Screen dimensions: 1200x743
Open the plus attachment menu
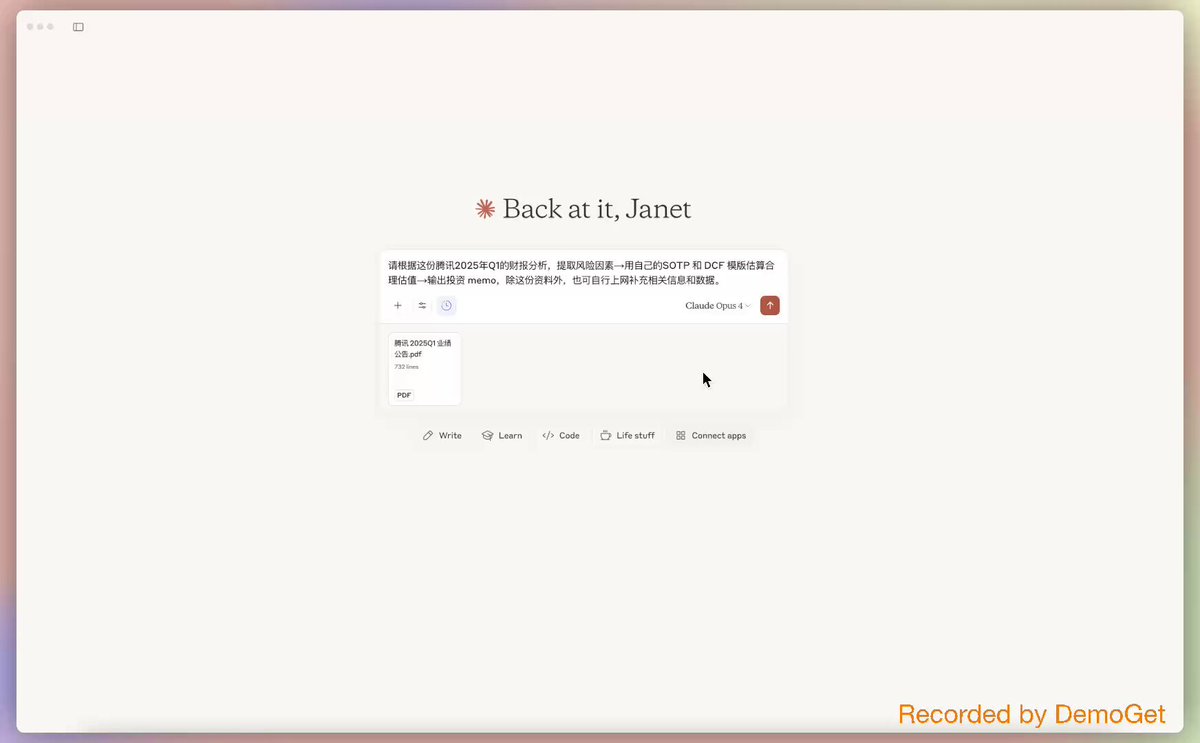pyautogui.click(x=398, y=306)
